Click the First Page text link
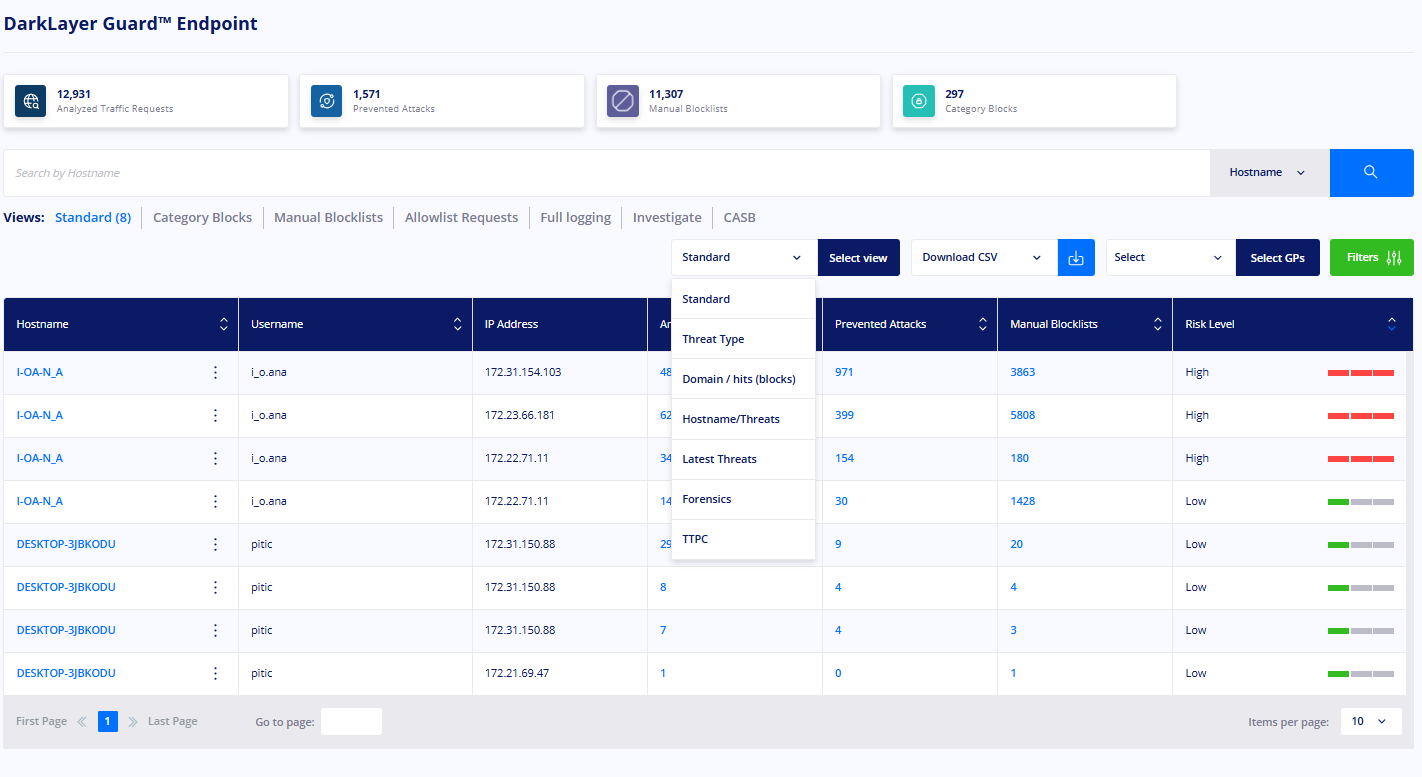This screenshot has width=1422, height=777. [42, 722]
